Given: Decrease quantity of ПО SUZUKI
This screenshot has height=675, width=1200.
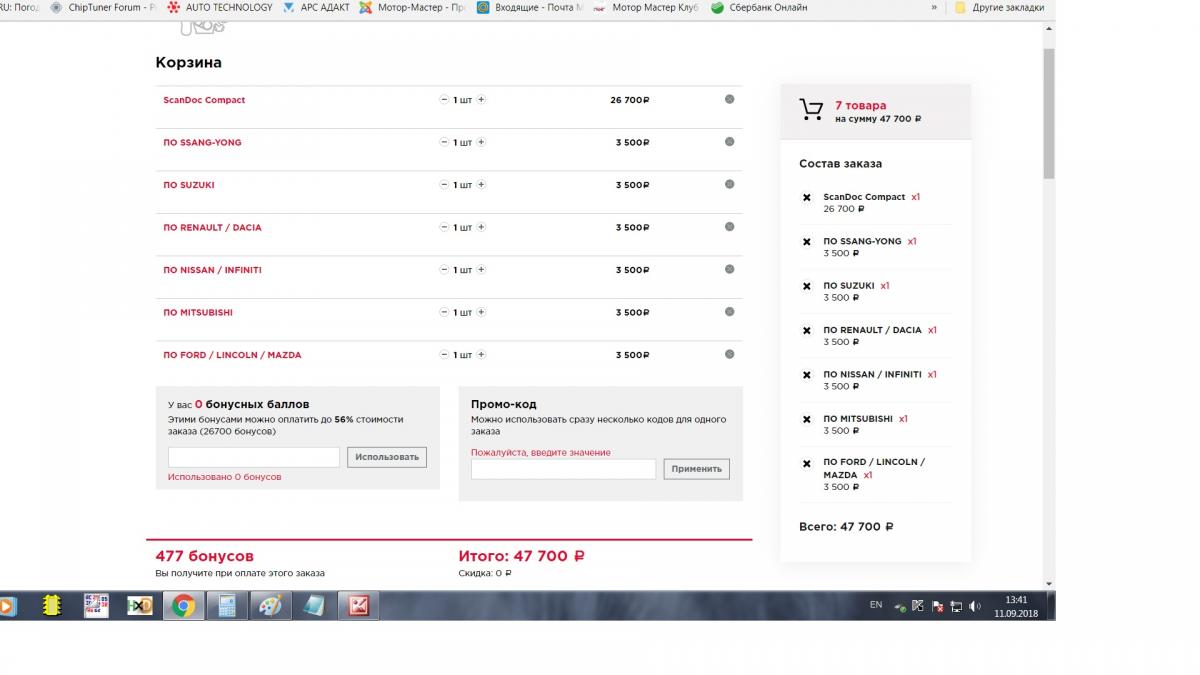Looking at the screenshot, I should (444, 185).
